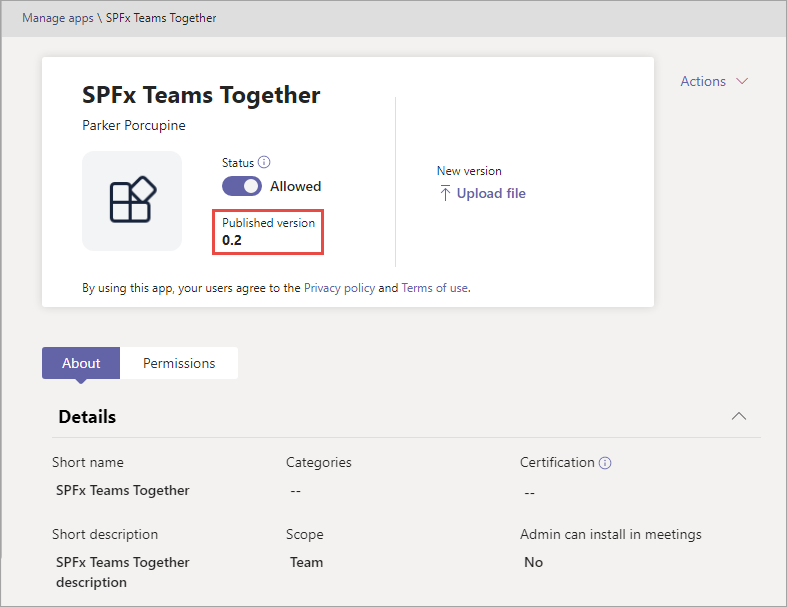Open the Privacy policy link
Viewport: 787px width, 607px height.
coord(339,288)
